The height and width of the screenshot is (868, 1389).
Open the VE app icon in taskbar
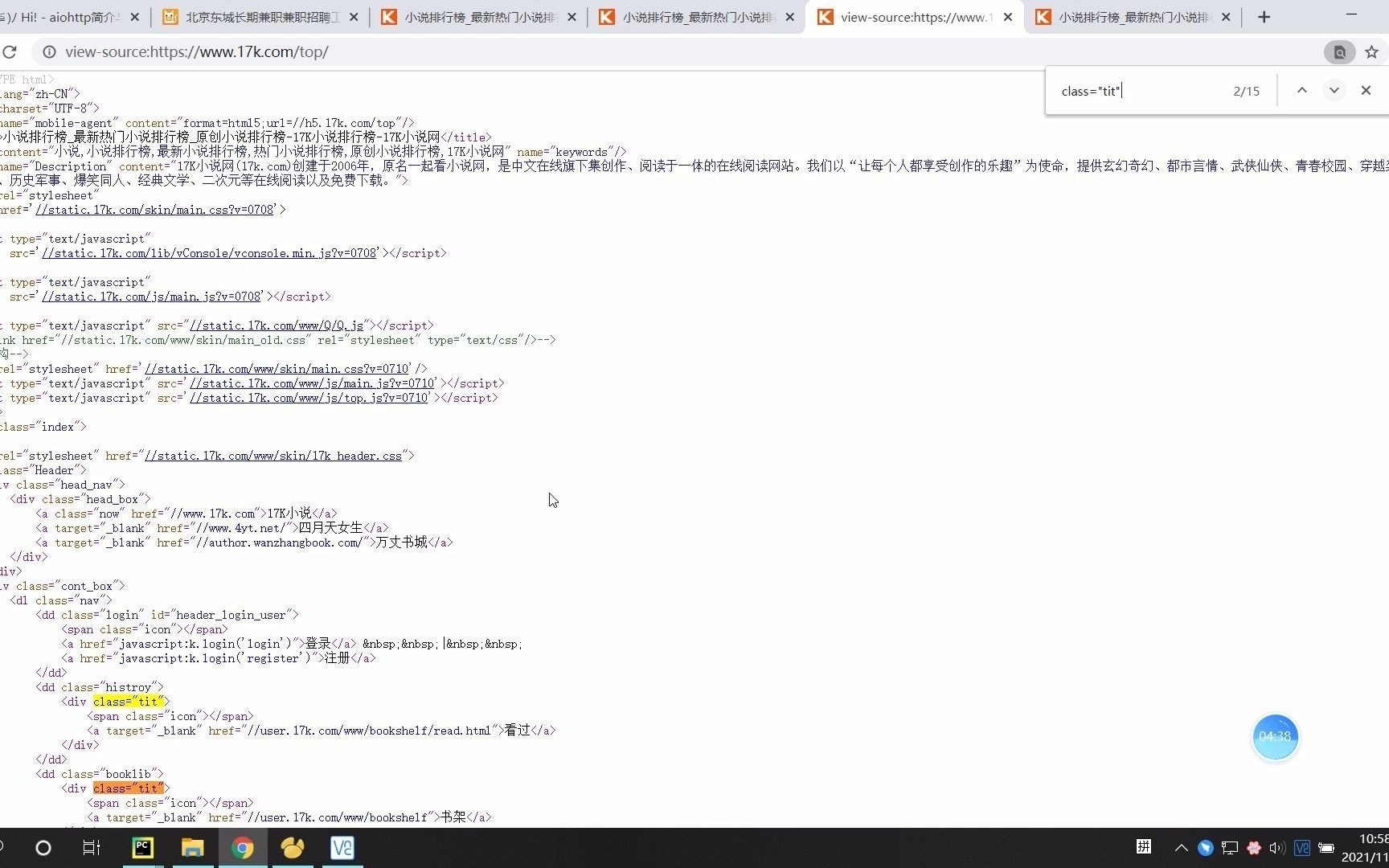point(342,848)
